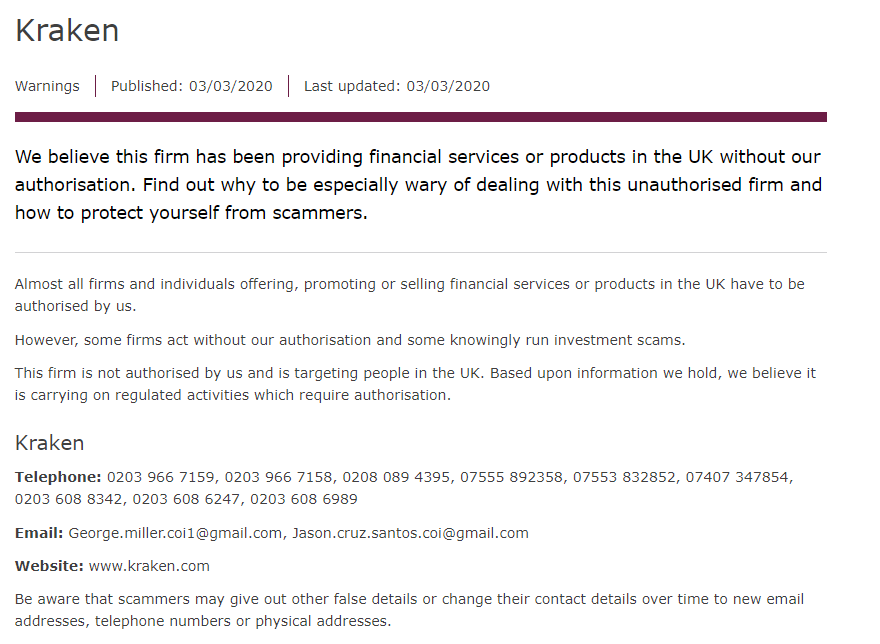880x644 pixels.
Task: Click the purple divider bar
Action: [x=420, y=117]
